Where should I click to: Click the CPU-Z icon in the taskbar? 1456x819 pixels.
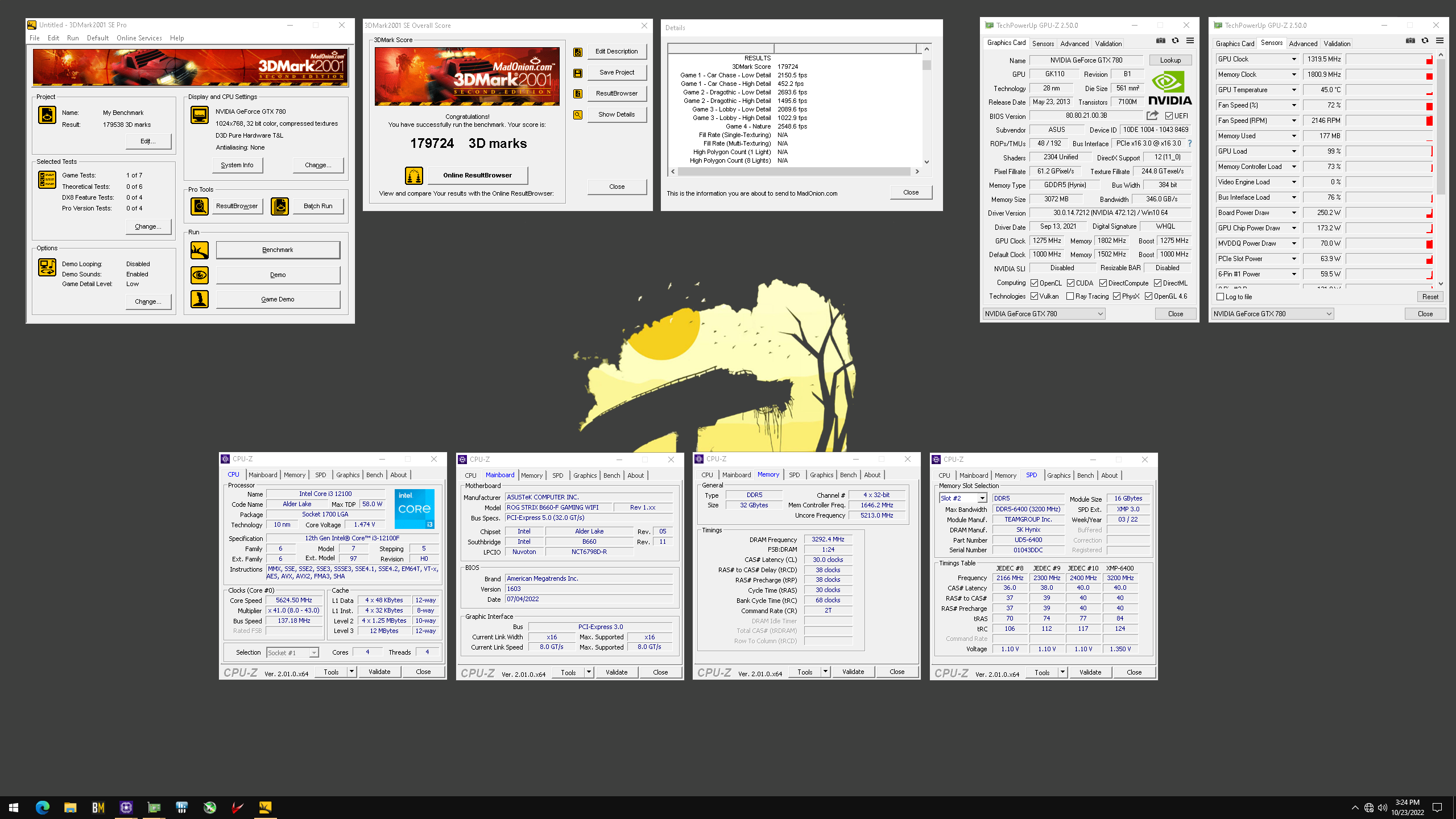click(126, 807)
